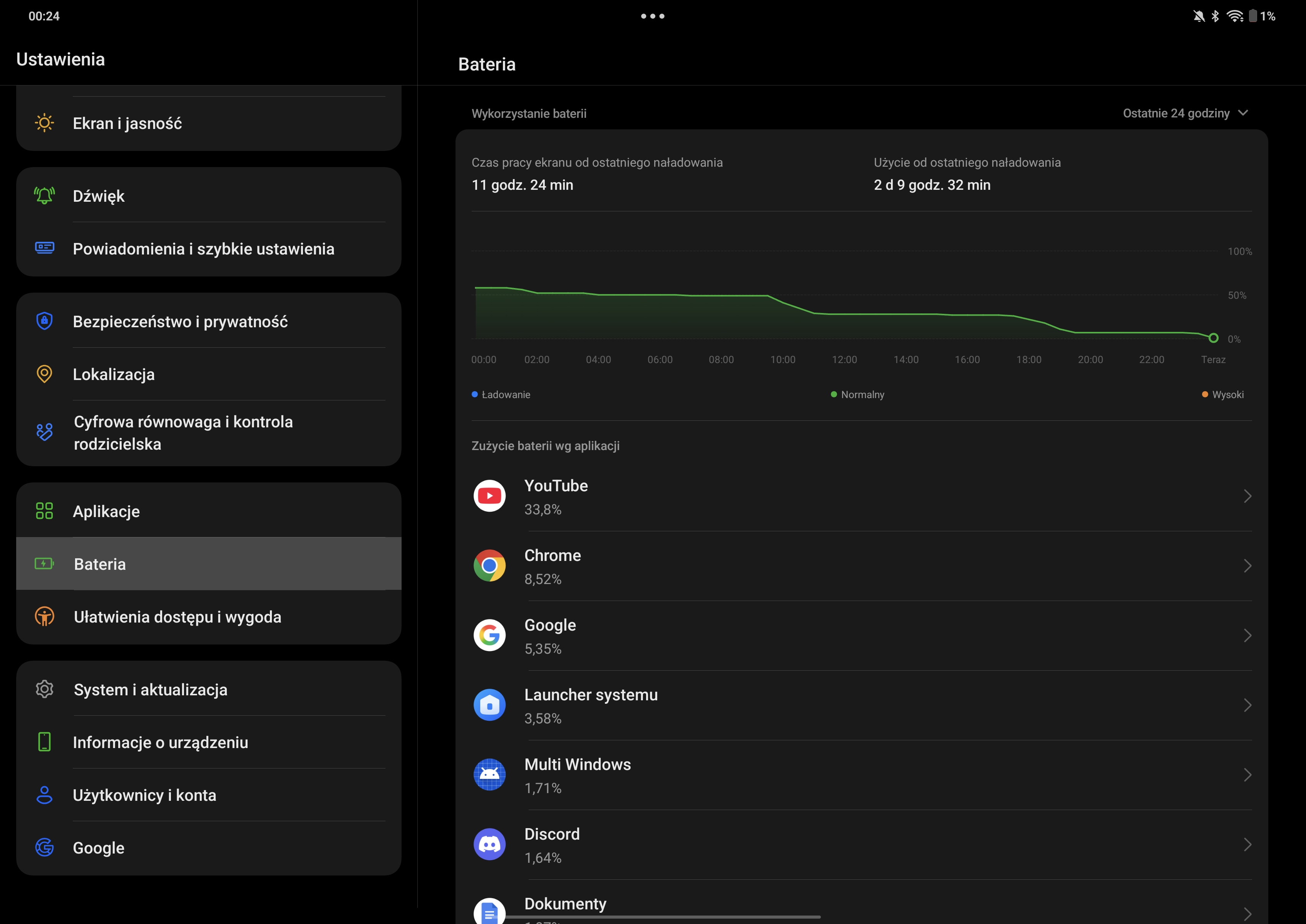Tap the Discord app icon
The width and height of the screenshot is (1306, 924).
tap(489, 844)
